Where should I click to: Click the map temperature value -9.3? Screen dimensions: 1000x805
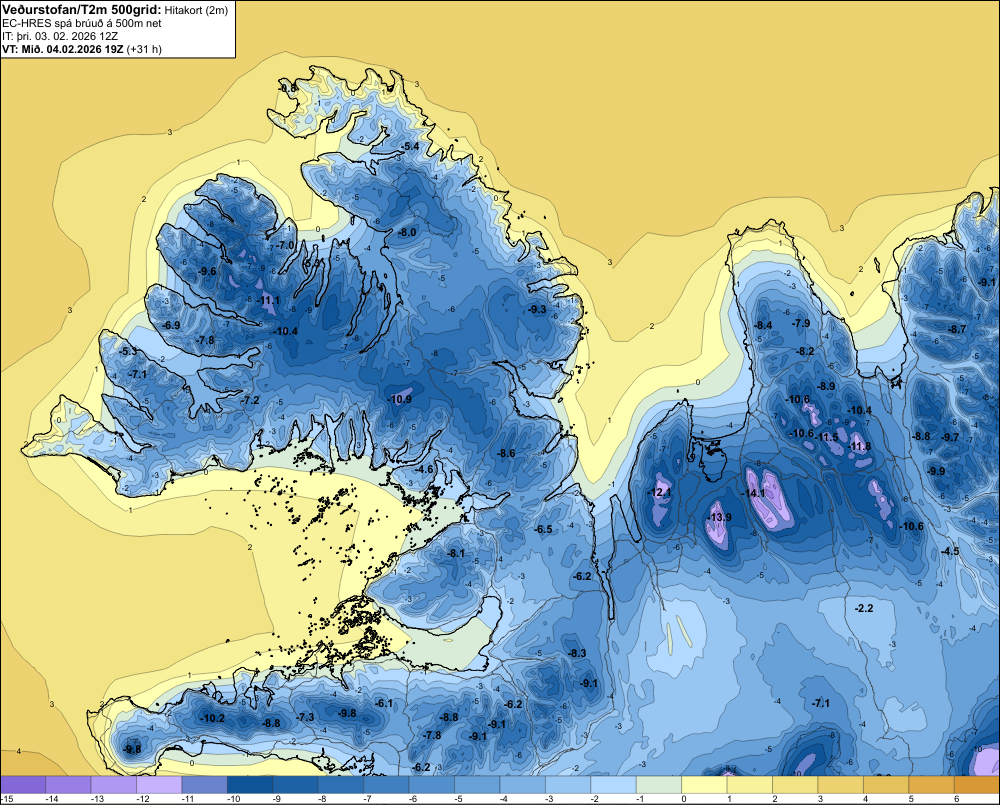pos(537,309)
